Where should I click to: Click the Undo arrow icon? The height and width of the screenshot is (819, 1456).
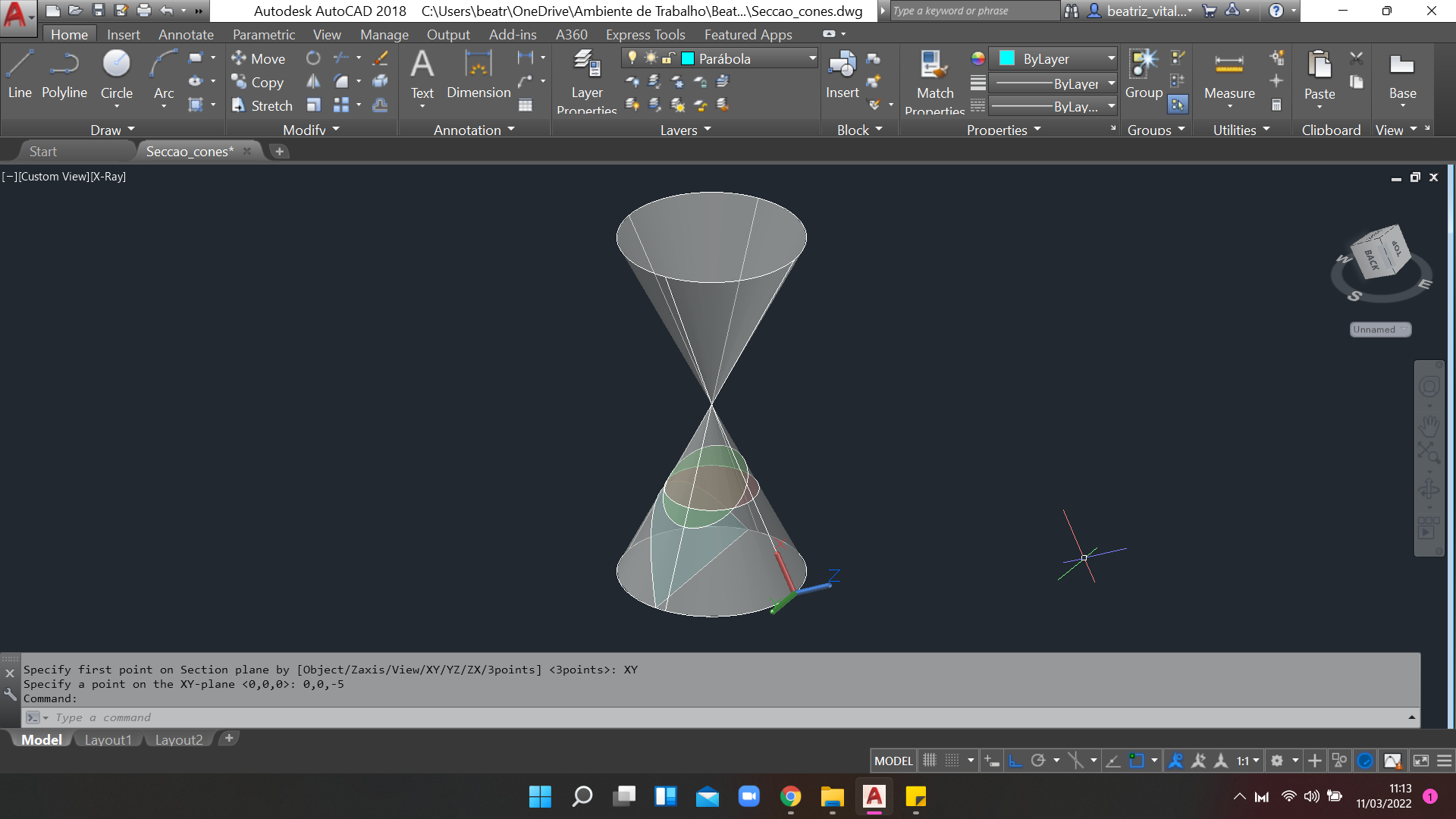point(167,11)
